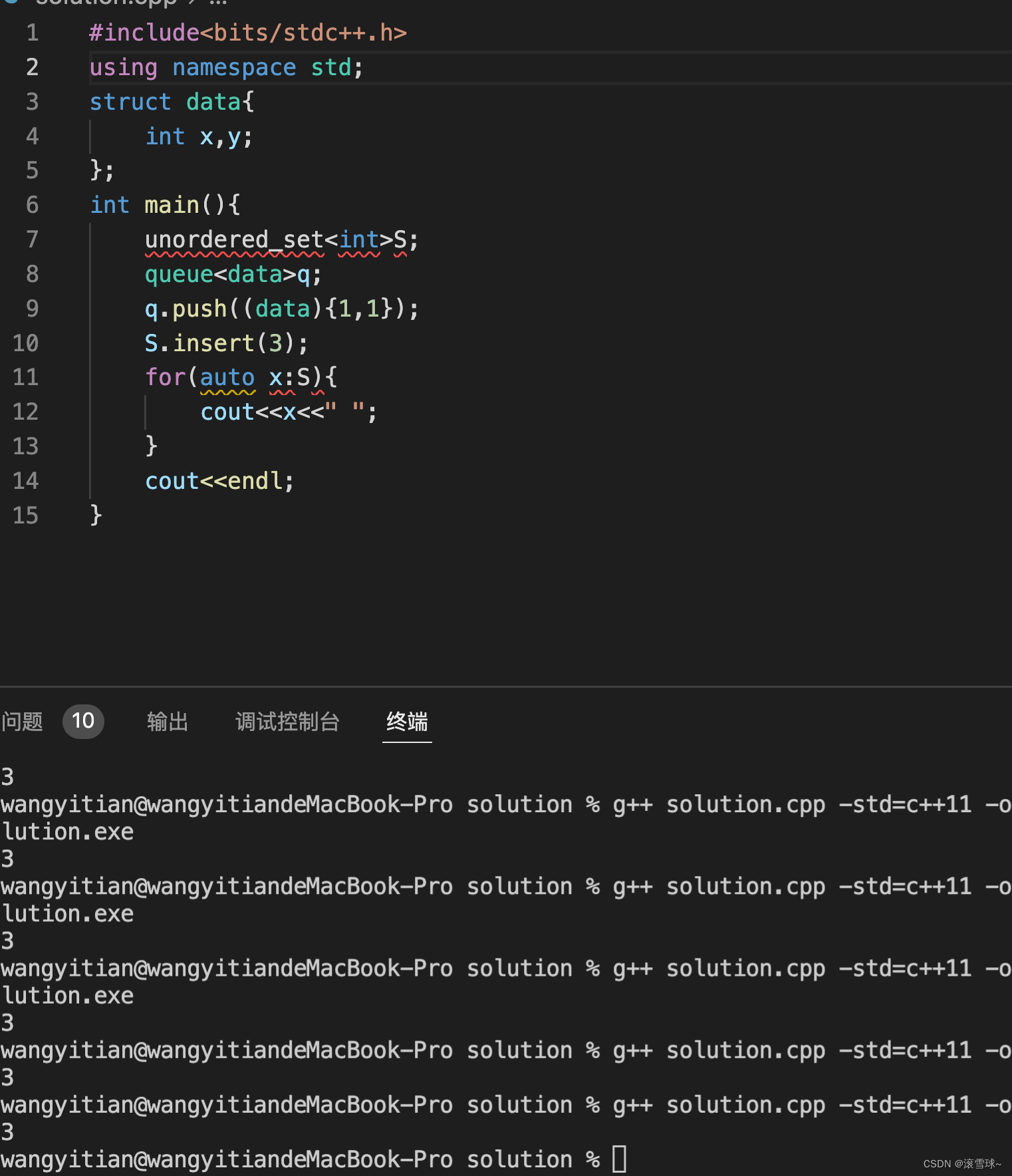This screenshot has width=1012, height=1176.
Task: Click line number 1 in gutter
Action: pos(33,33)
